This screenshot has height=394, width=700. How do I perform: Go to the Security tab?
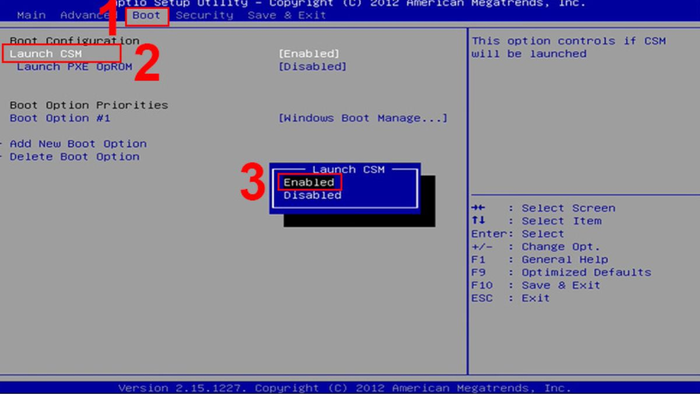click(204, 15)
